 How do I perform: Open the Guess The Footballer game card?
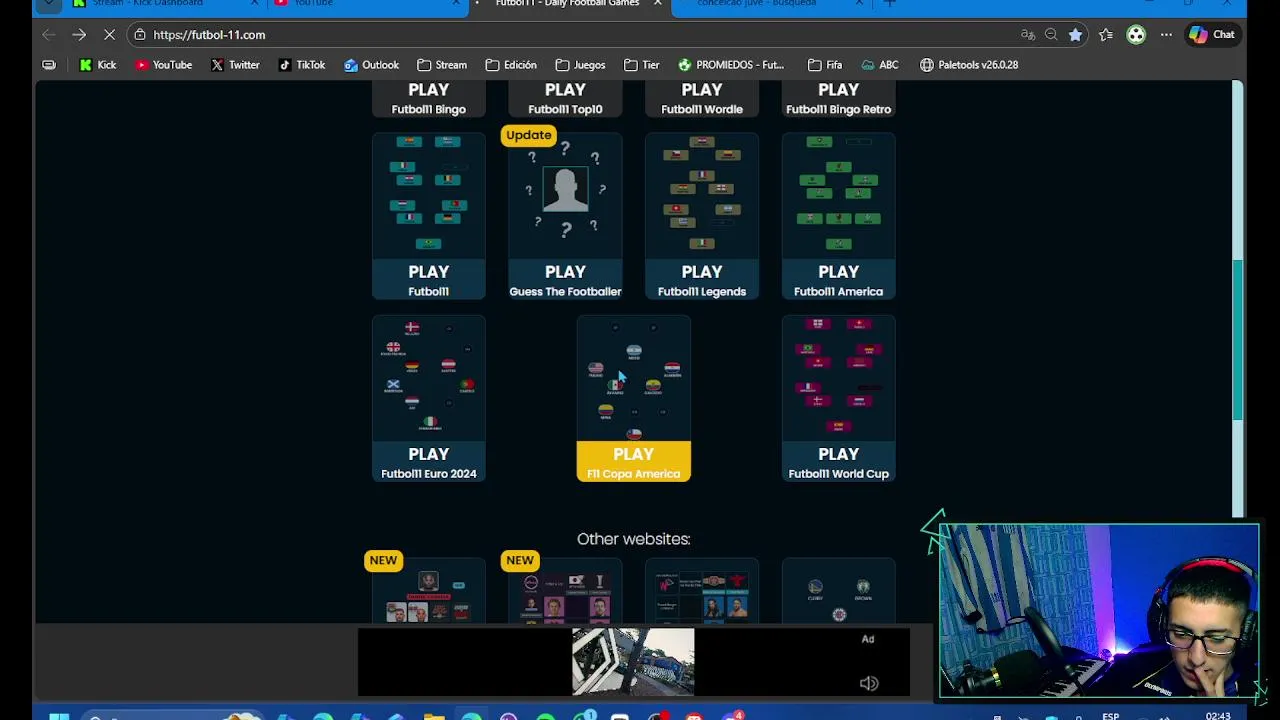565,216
